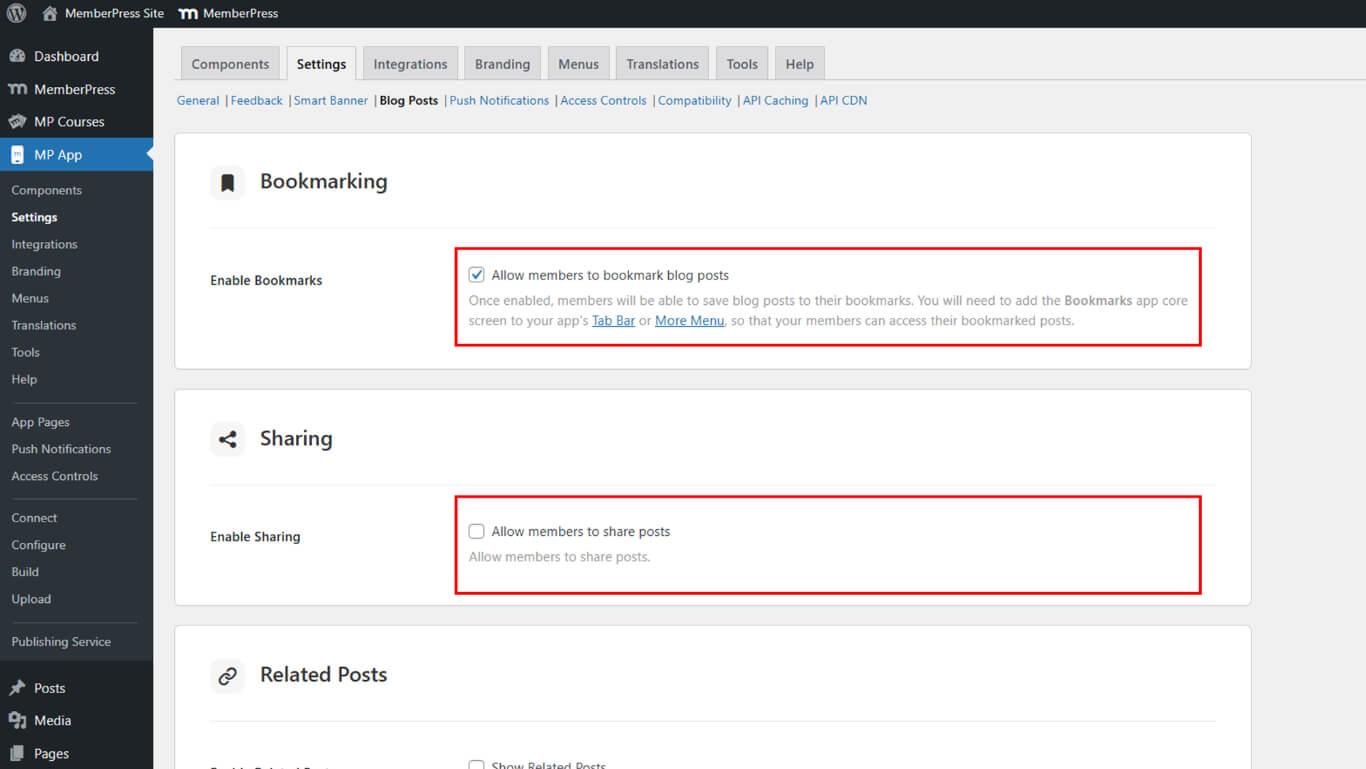Screen dimensions: 1366x769
Task: Select the MP App phone icon
Action: click(19, 154)
